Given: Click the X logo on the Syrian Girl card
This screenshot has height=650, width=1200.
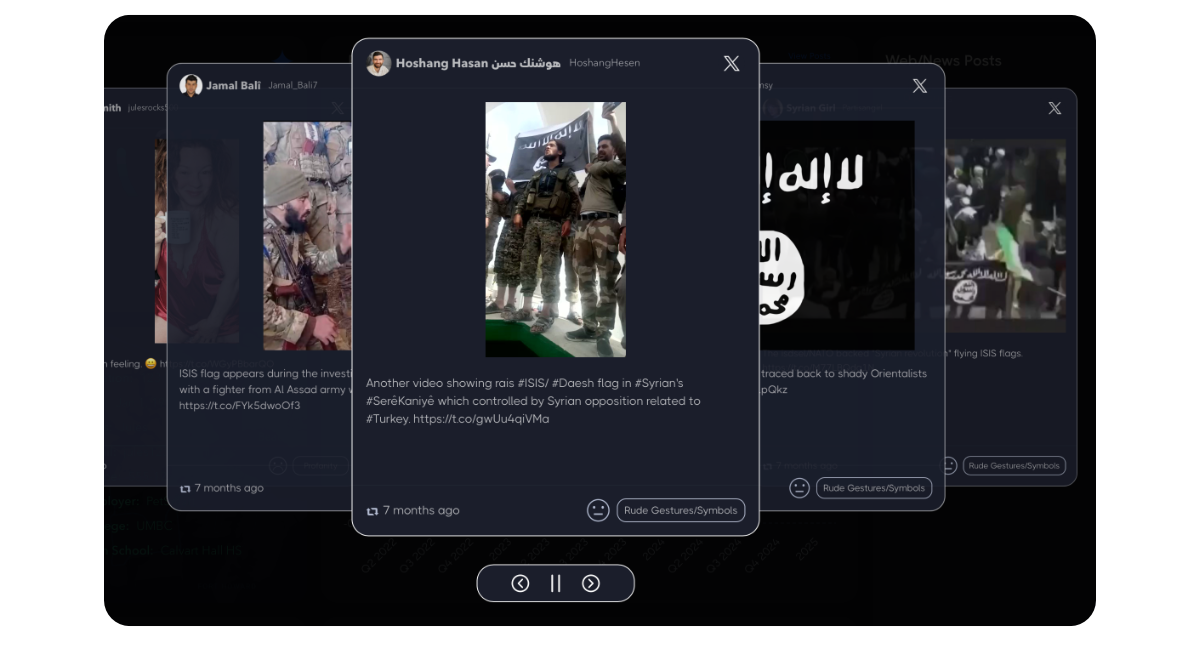Looking at the screenshot, I should (x=919, y=86).
